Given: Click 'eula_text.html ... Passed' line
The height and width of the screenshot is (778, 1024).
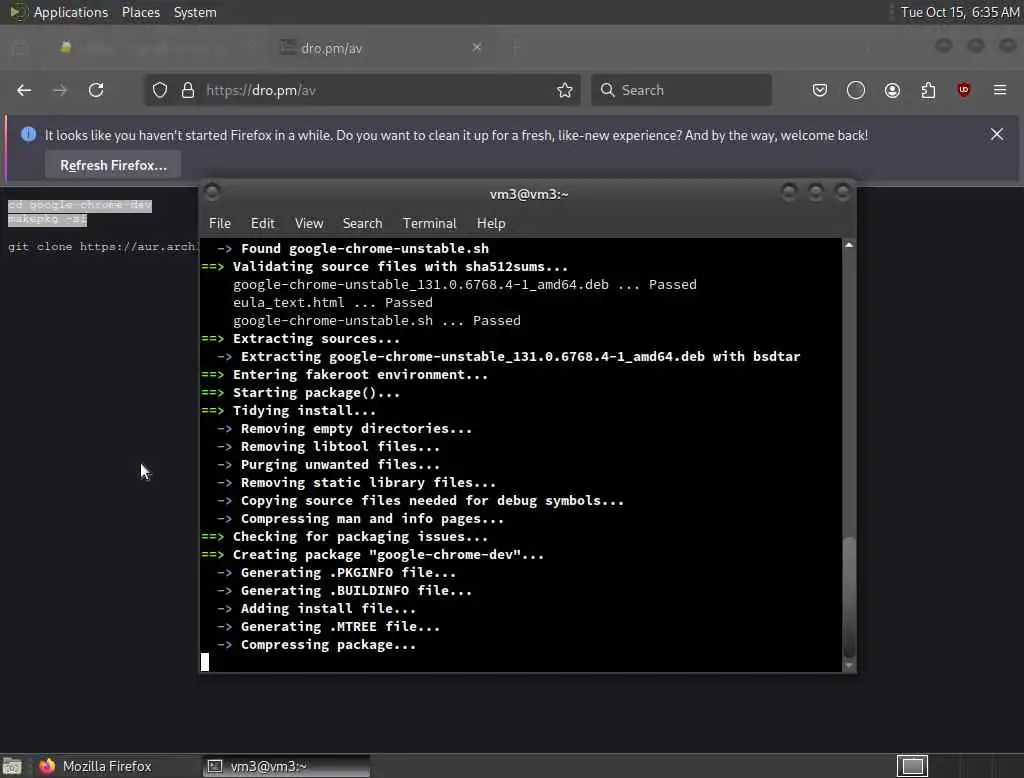Looking at the screenshot, I should [x=332, y=302].
